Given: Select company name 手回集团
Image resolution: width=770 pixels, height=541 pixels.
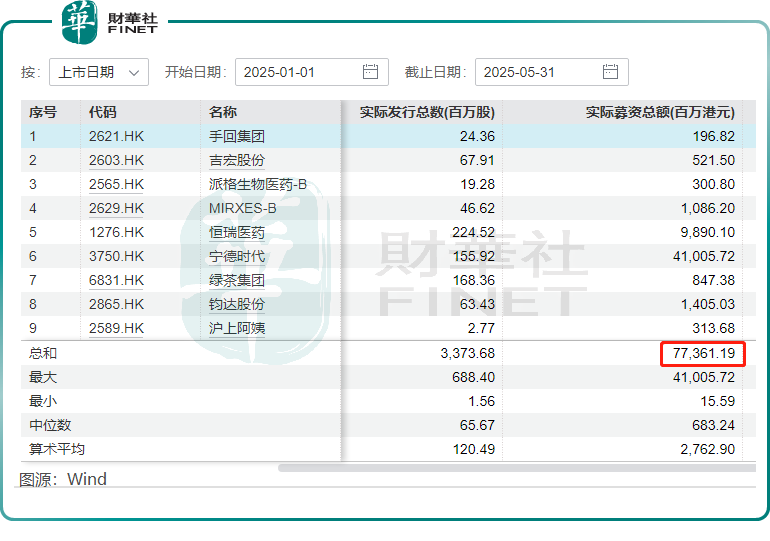Looking at the screenshot, I should (237, 136).
